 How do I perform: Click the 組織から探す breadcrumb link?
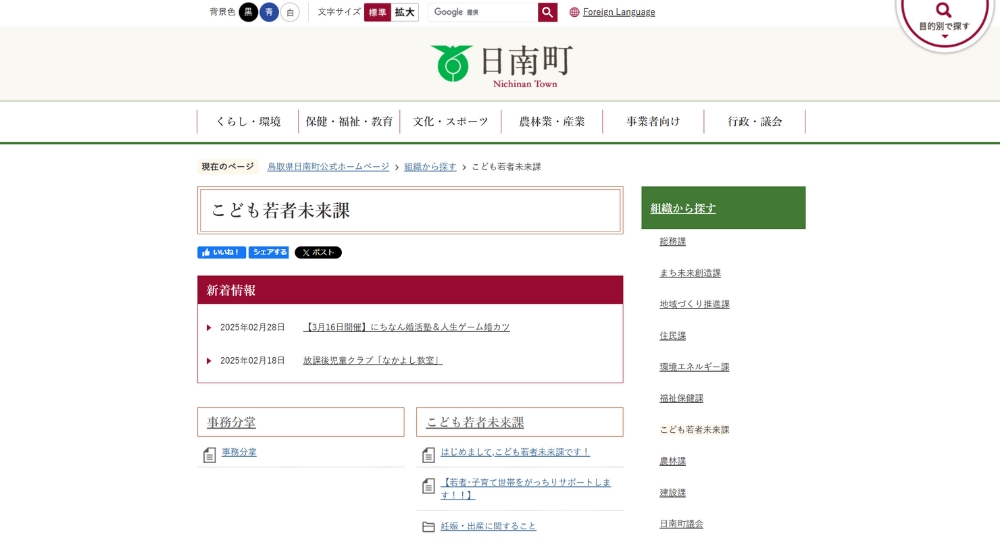point(430,167)
